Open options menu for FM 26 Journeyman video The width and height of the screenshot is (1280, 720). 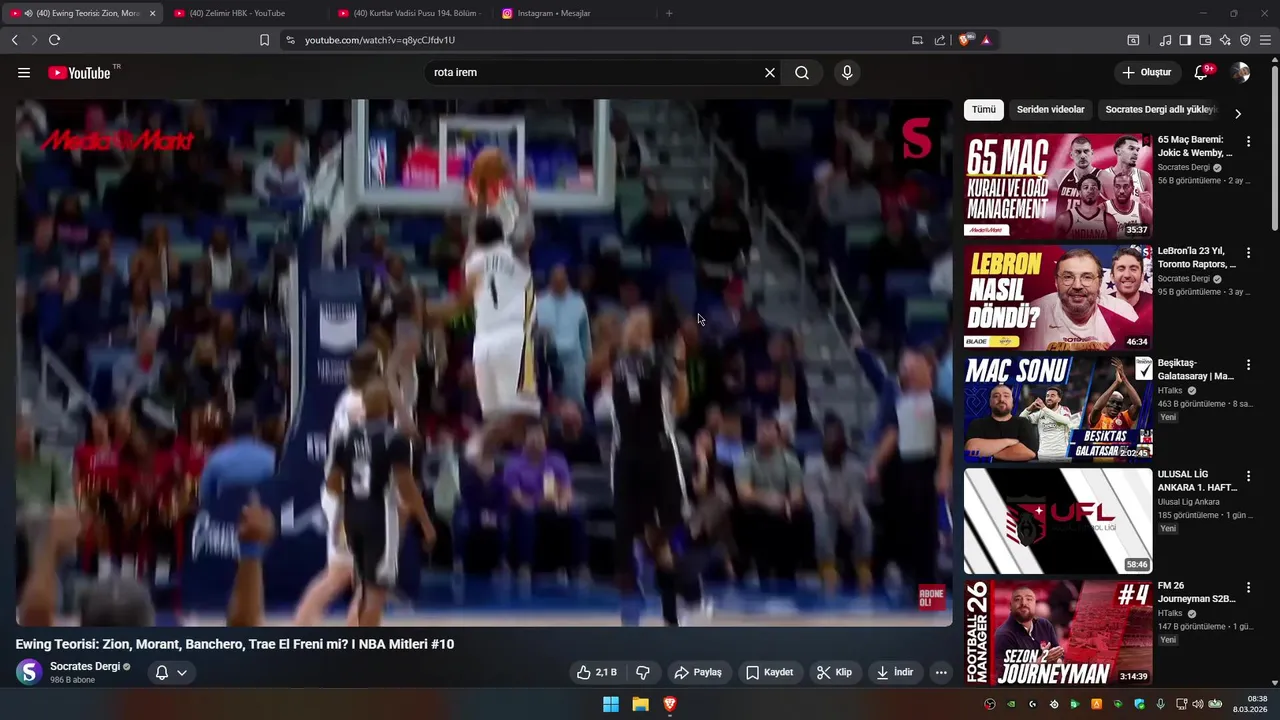(1248, 589)
